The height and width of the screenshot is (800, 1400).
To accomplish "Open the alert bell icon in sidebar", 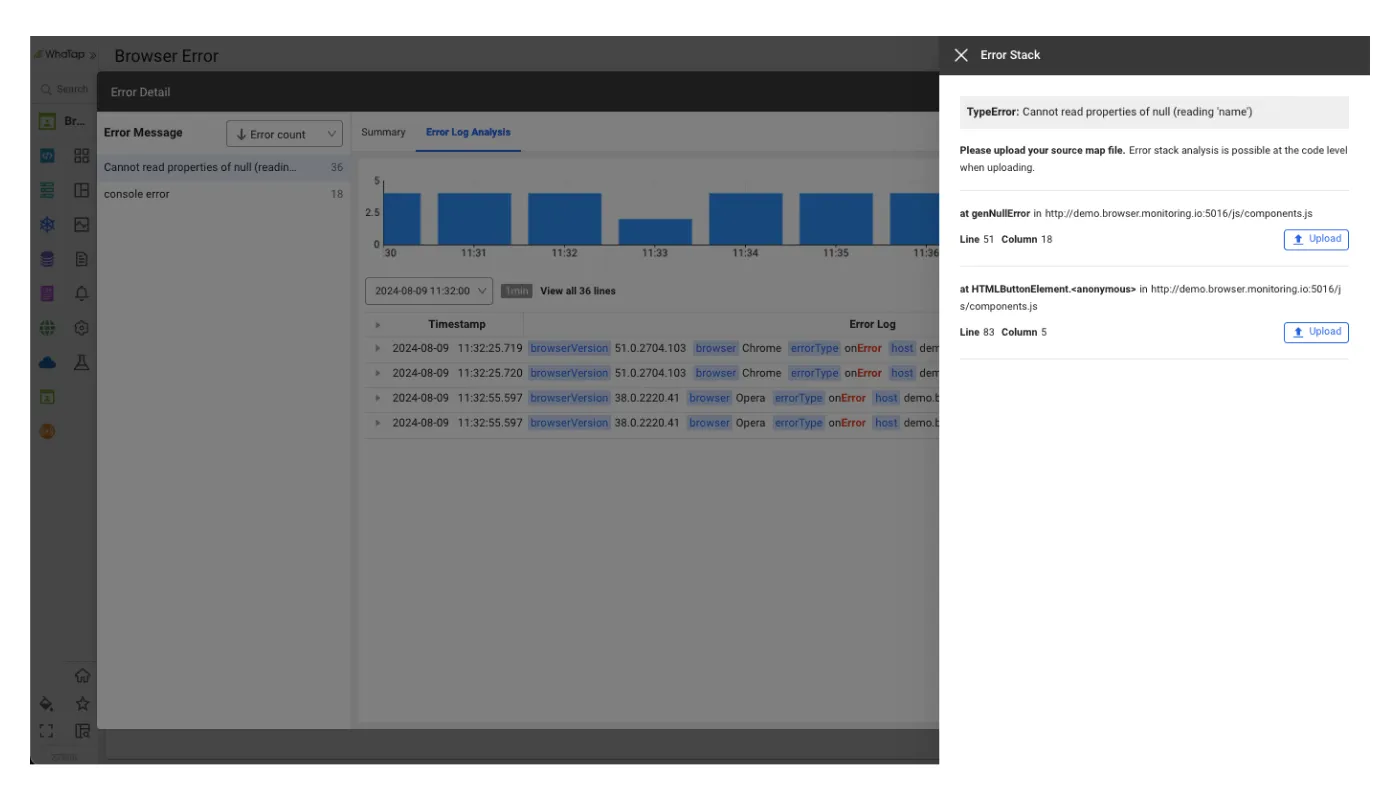I will click(x=82, y=293).
